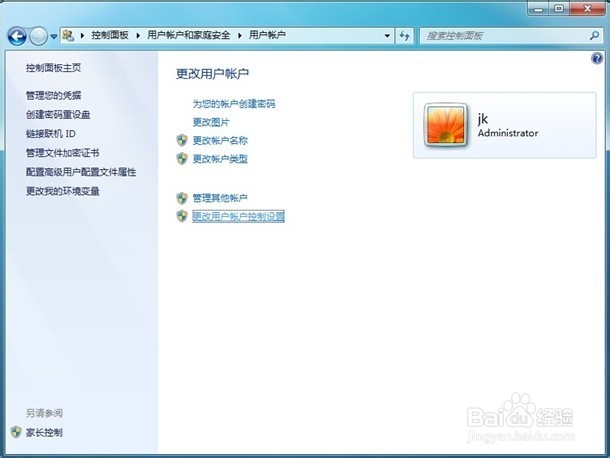Click the user accounts icon in address bar

(68, 35)
